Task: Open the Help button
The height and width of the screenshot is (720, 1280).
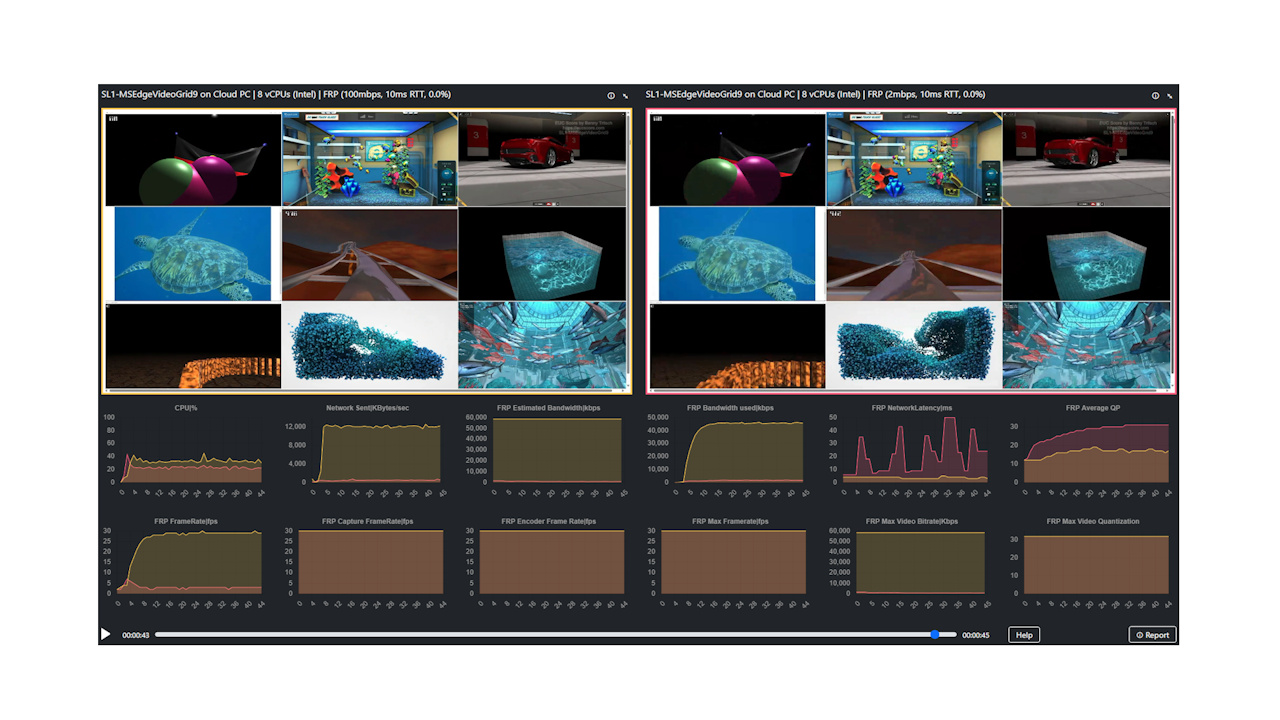Action: [1024, 635]
